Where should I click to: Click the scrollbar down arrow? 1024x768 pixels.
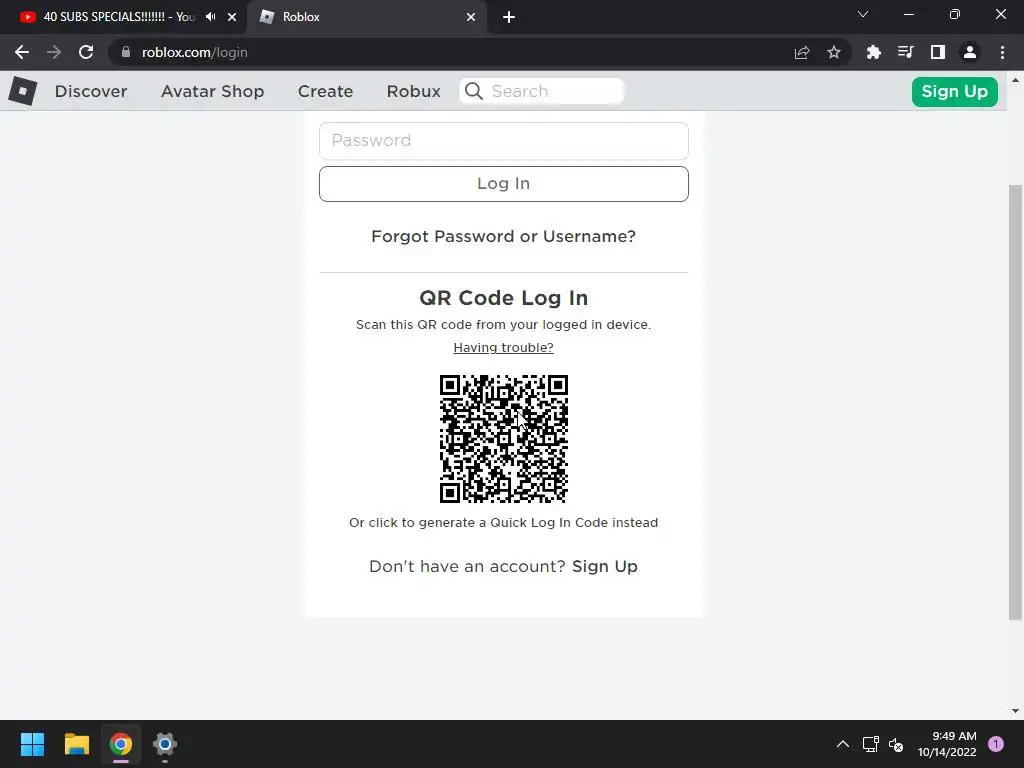pyautogui.click(x=1015, y=711)
